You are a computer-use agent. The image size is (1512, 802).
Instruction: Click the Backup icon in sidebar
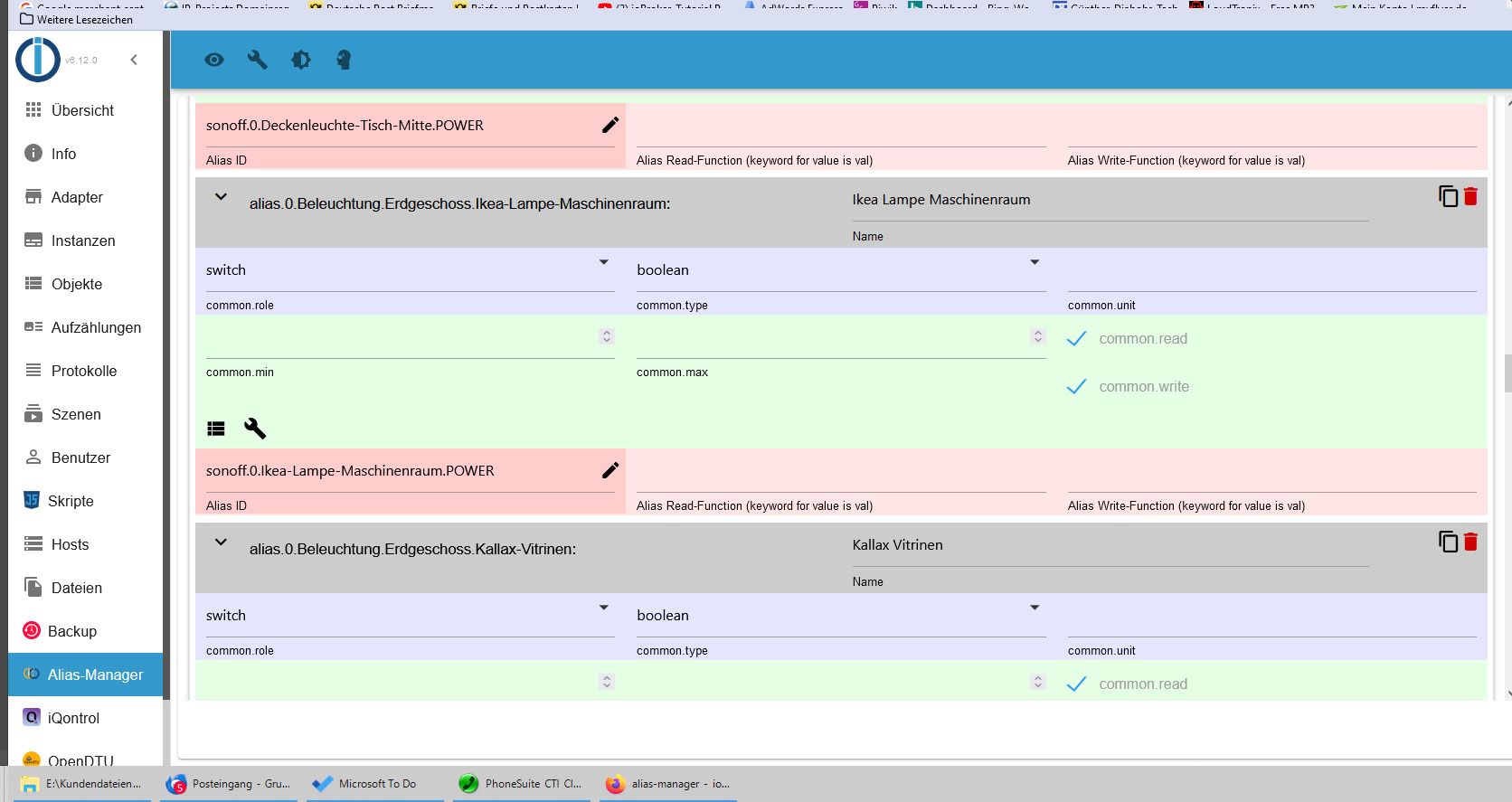(x=32, y=631)
